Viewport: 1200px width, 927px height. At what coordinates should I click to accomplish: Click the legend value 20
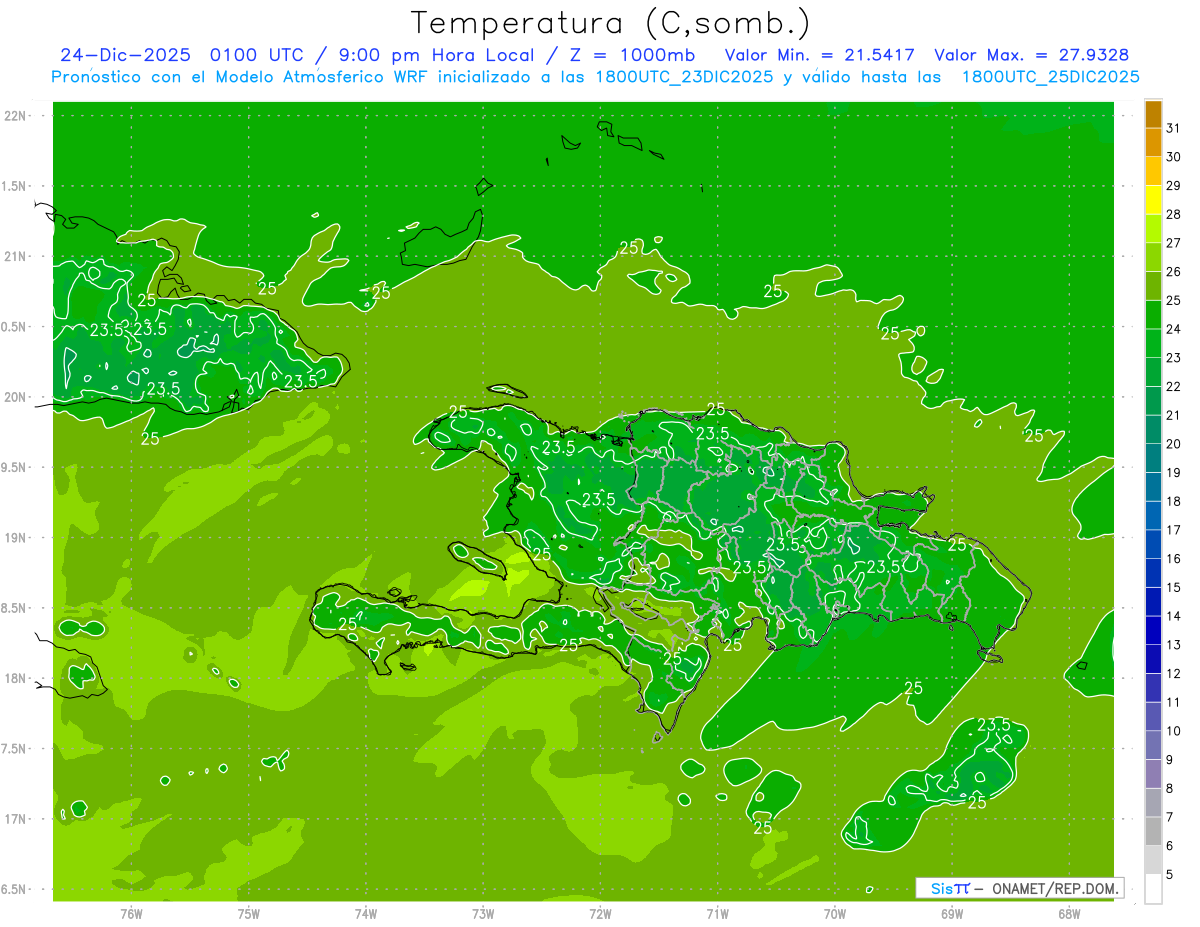(x=1174, y=444)
